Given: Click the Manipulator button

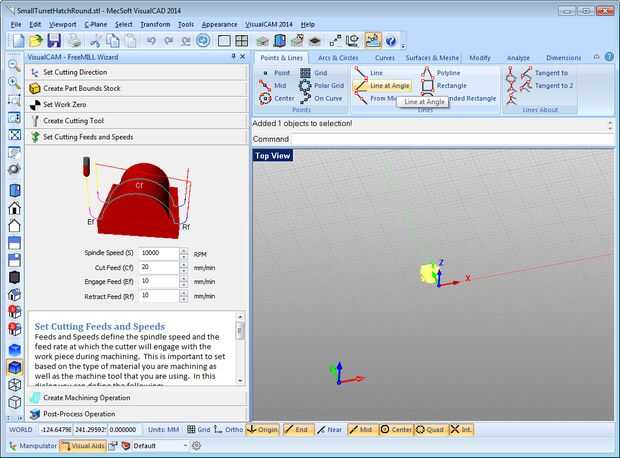Looking at the screenshot, I should click(33, 446).
